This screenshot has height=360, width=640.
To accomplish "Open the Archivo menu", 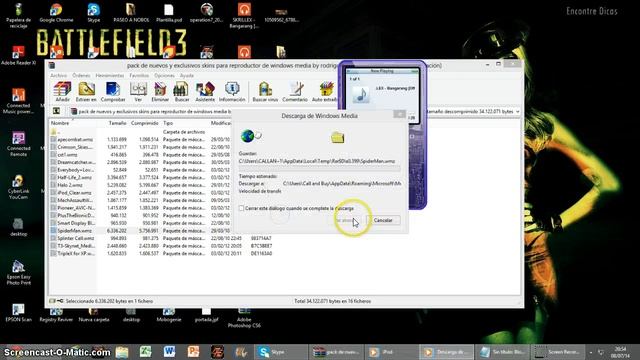I will pos(58,76).
